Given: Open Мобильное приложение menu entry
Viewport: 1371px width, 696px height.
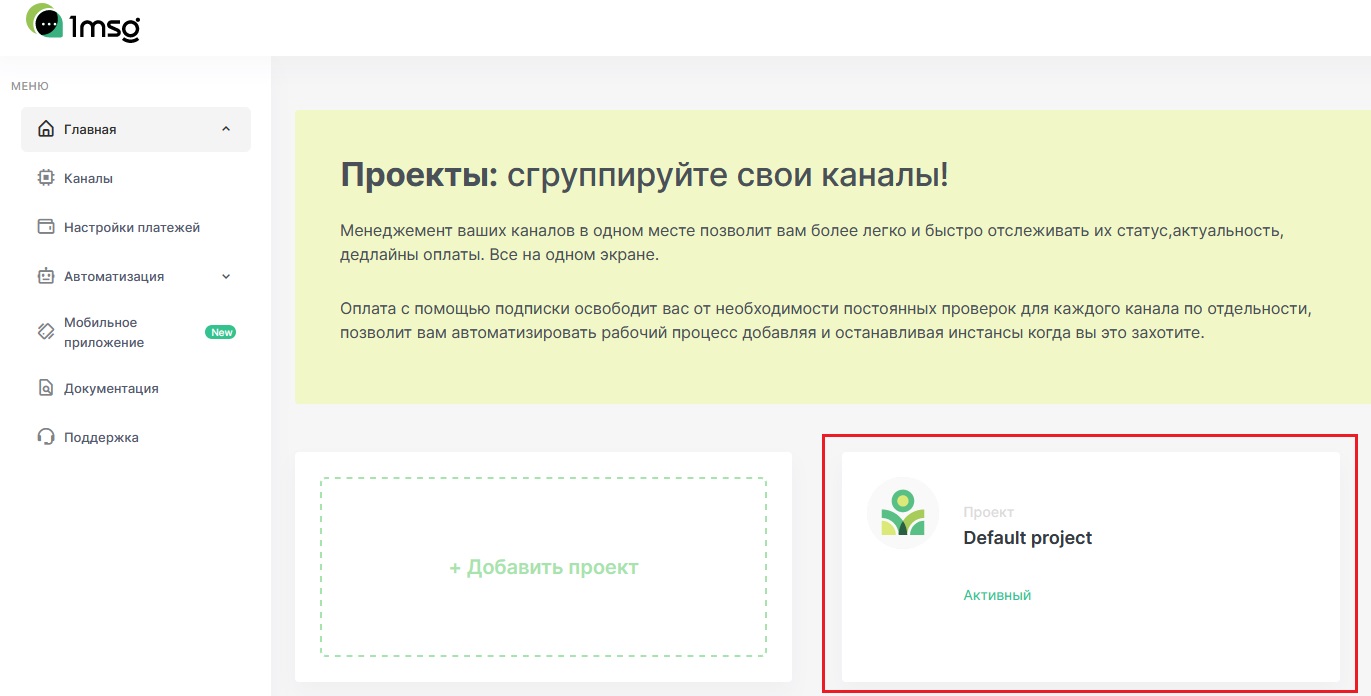Looking at the screenshot, I should pyautogui.click(x=104, y=332).
